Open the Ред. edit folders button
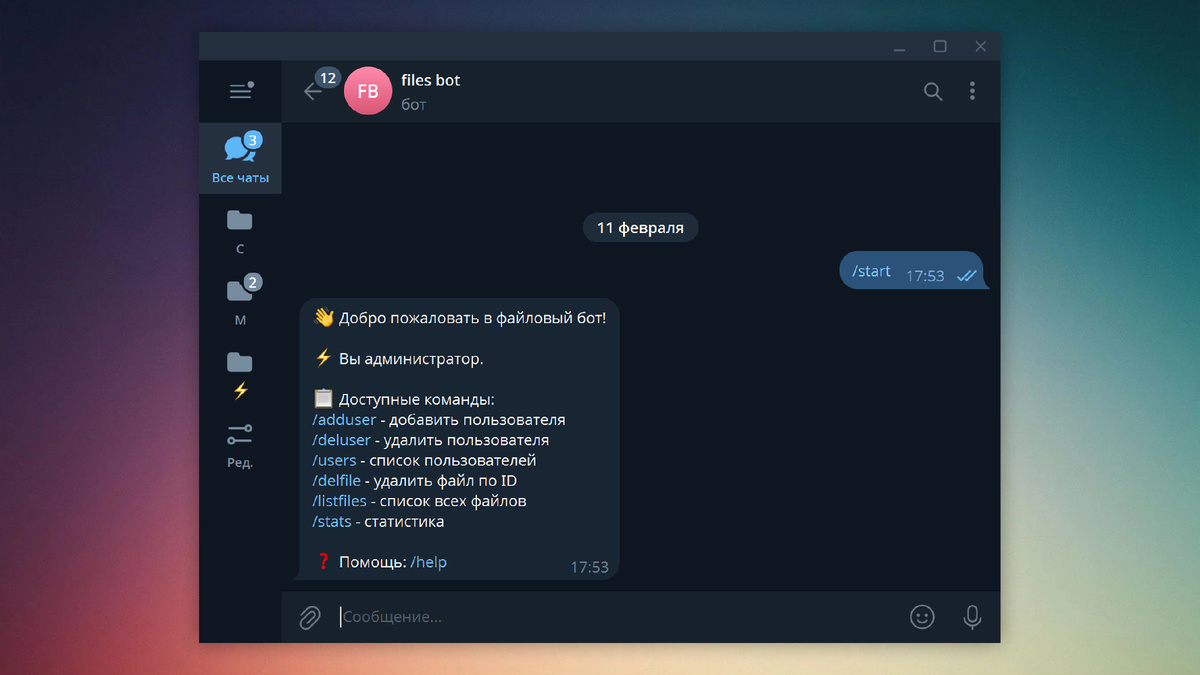This screenshot has width=1200, height=675. 240,445
